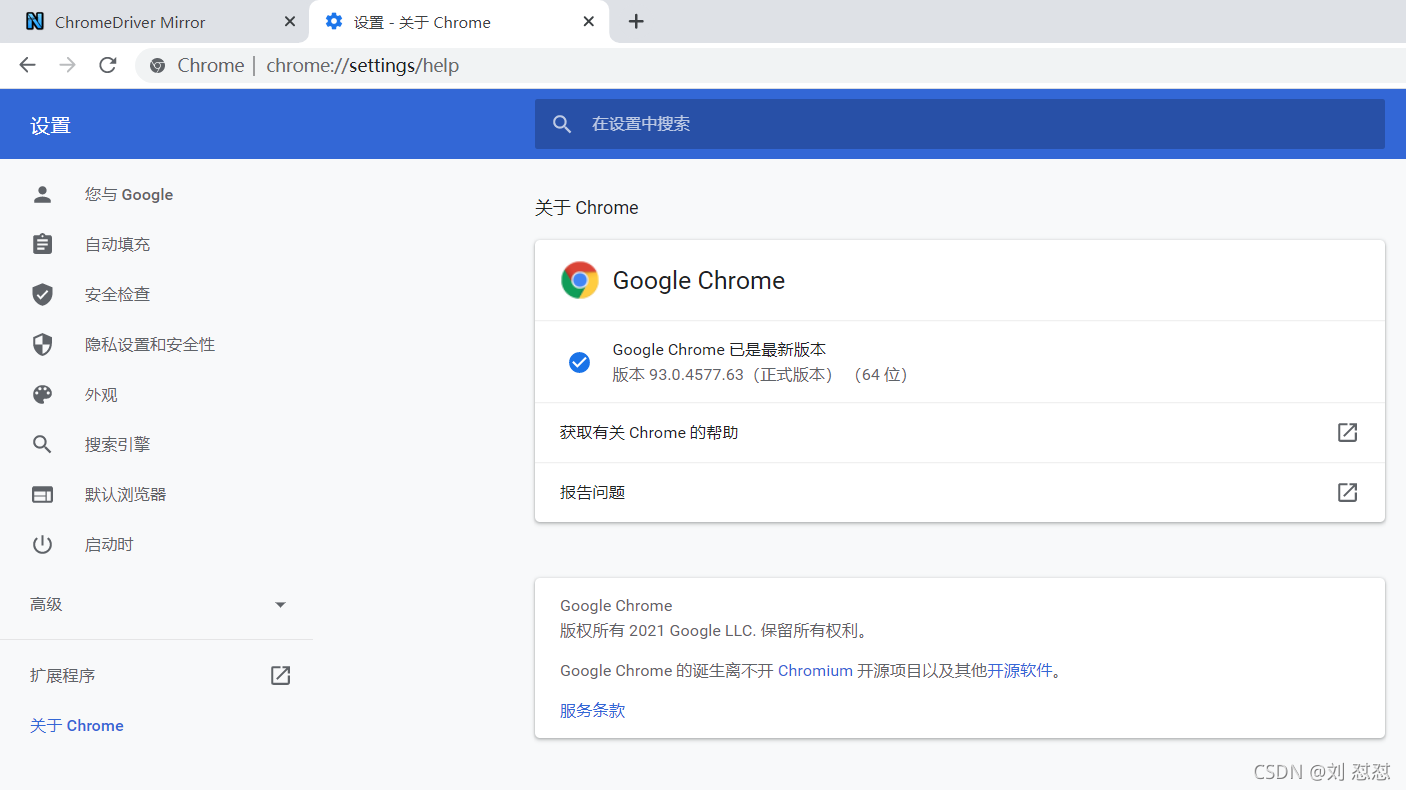The height and width of the screenshot is (790, 1406).
Task: Click the address bar URL chrome://settings/help
Action: click(362, 66)
